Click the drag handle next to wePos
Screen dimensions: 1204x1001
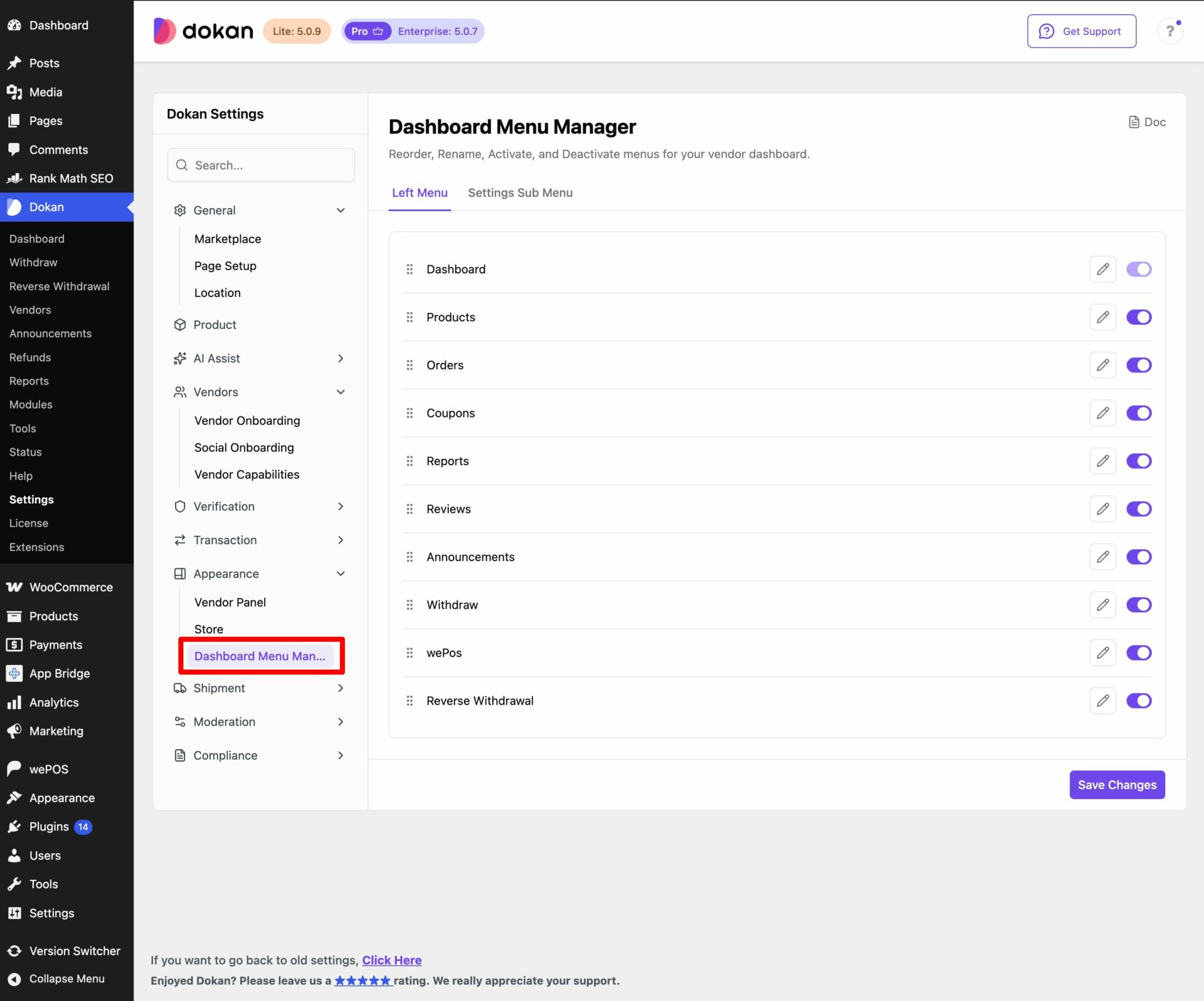[409, 653]
